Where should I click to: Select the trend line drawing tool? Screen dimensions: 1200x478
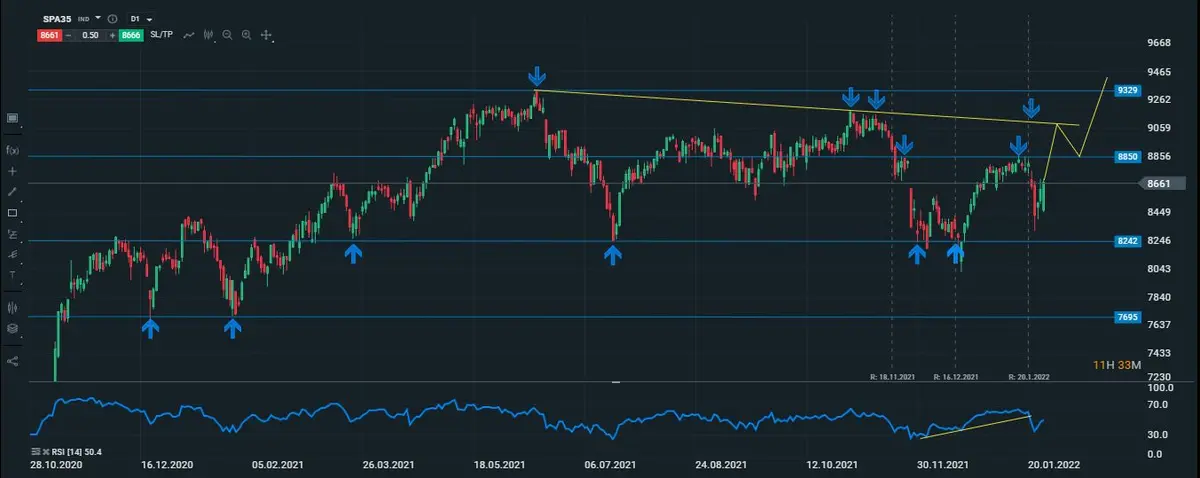13,192
